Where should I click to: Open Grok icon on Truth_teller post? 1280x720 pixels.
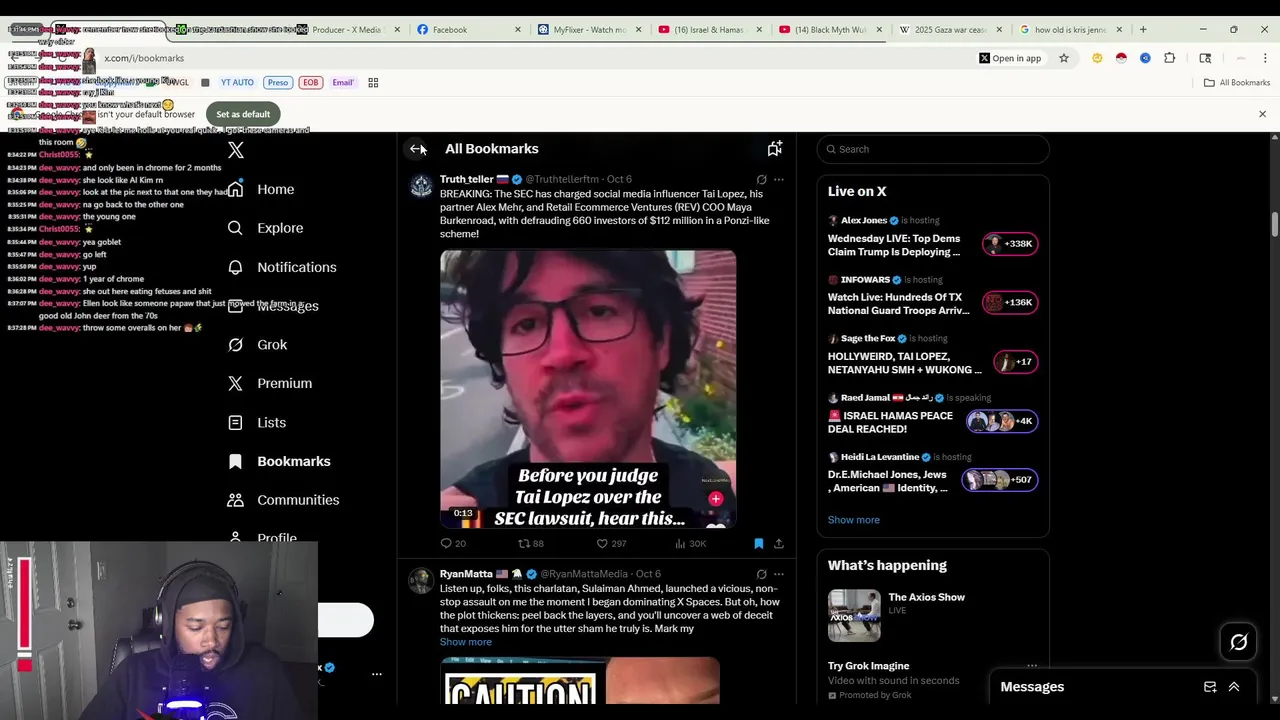(761, 180)
